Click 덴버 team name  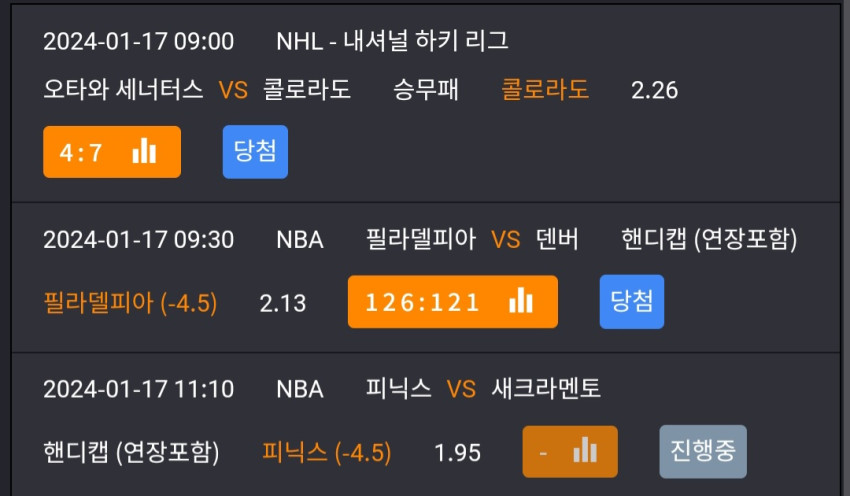[x=557, y=239]
